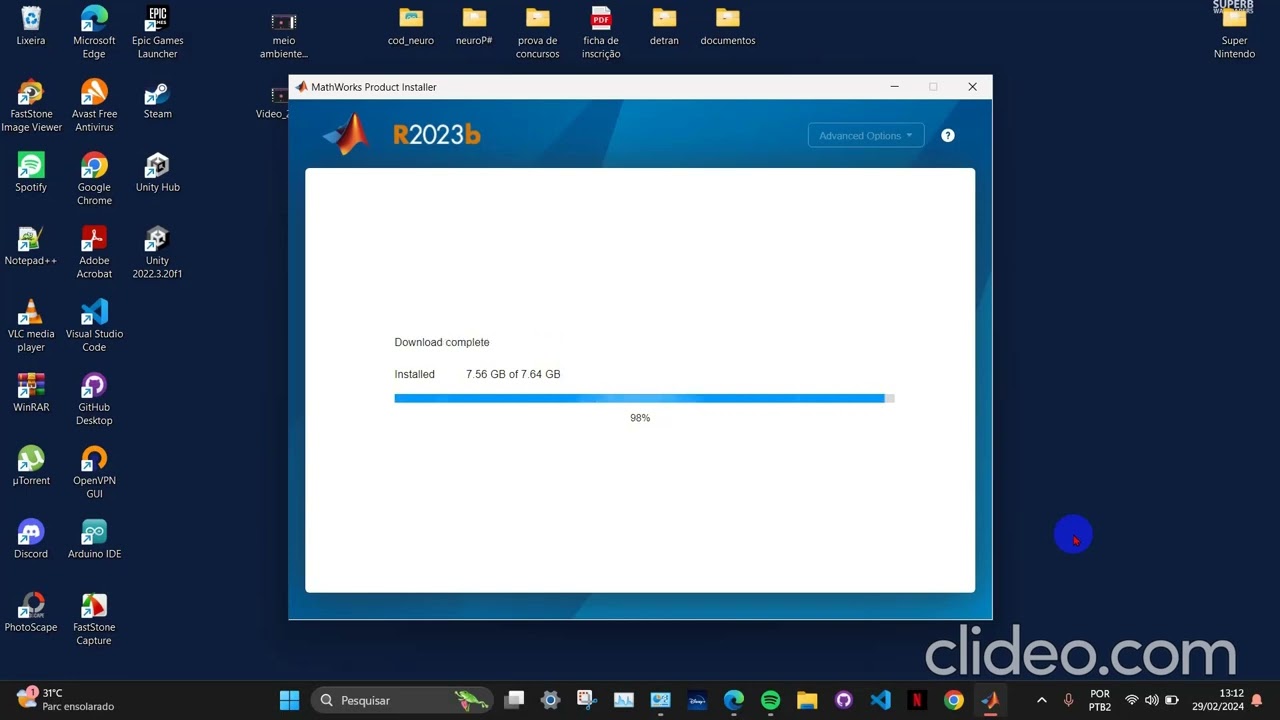Open Visual Studio Code from the taskbar
Viewport: 1280px width, 720px height.
pos(880,700)
